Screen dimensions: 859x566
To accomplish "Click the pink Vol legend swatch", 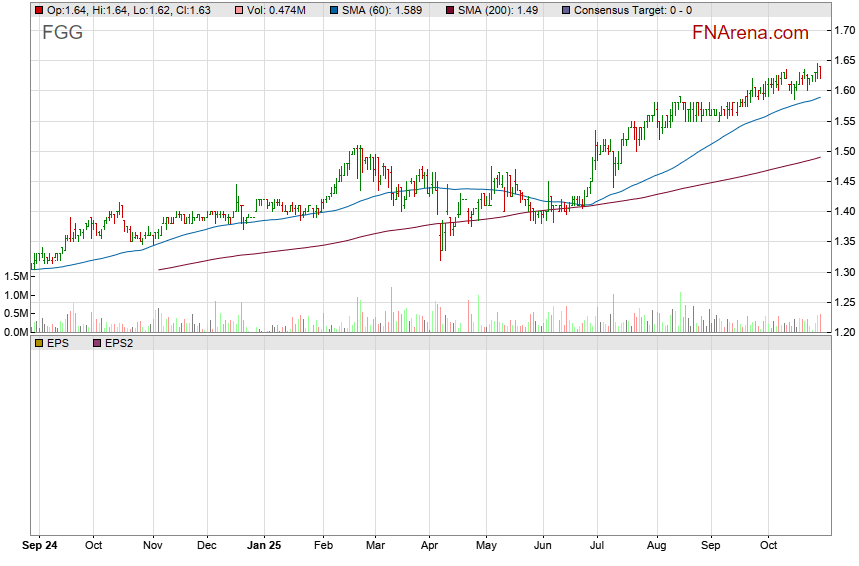I will pos(239,10).
